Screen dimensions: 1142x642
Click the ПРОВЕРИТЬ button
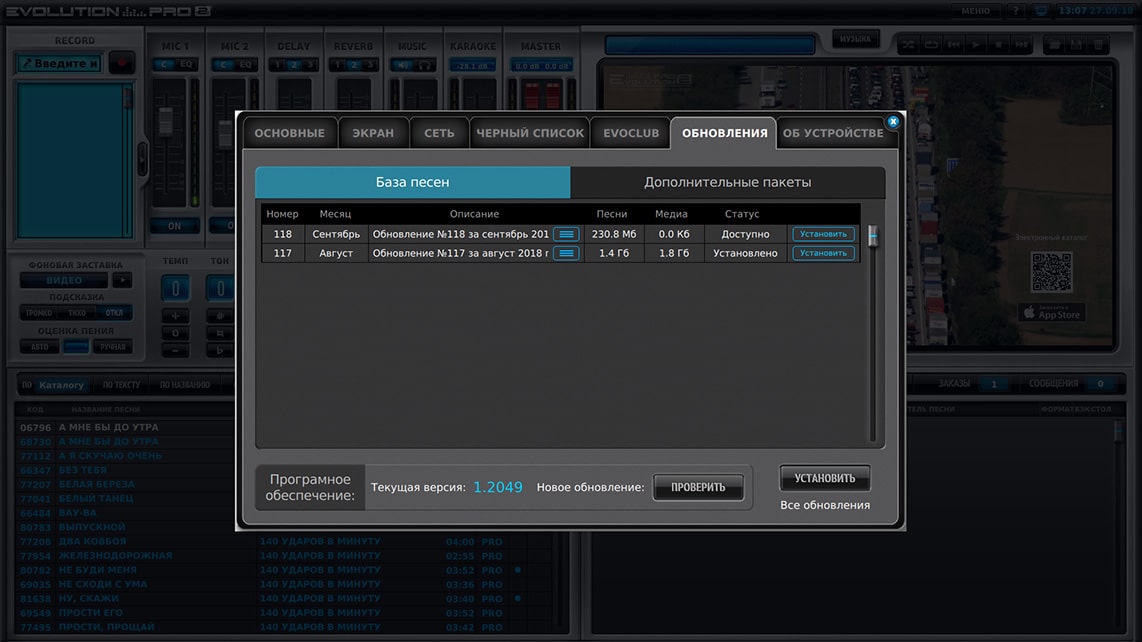(x=698, y=488)
